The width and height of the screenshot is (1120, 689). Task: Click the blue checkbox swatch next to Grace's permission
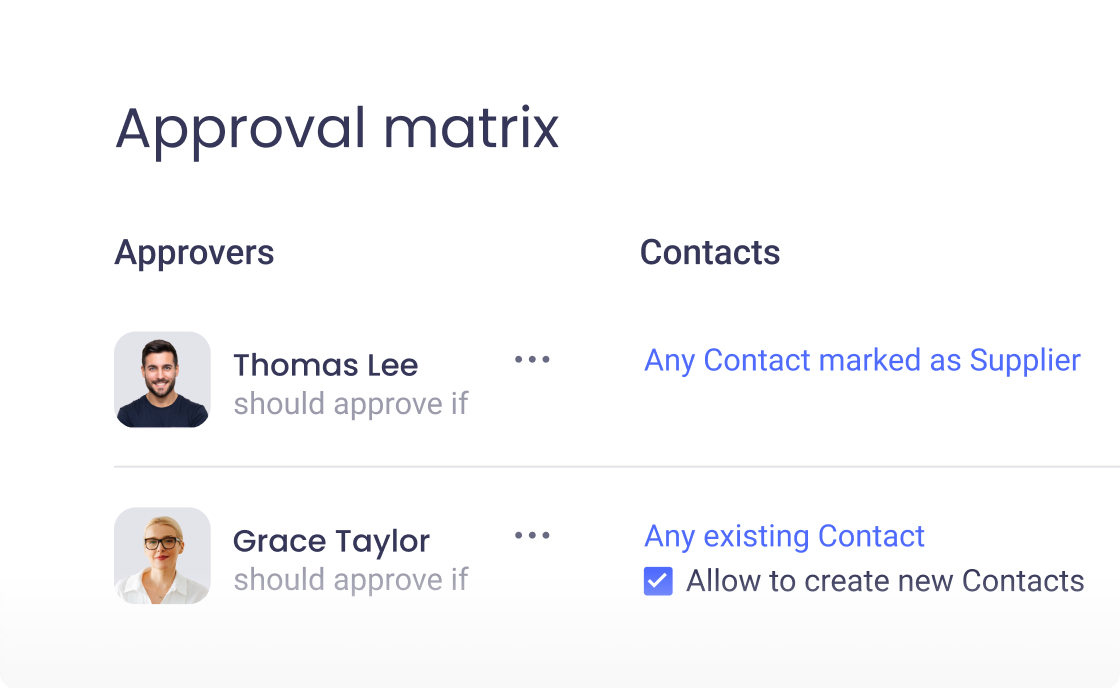pyautogui.click(x=657, y=580)
